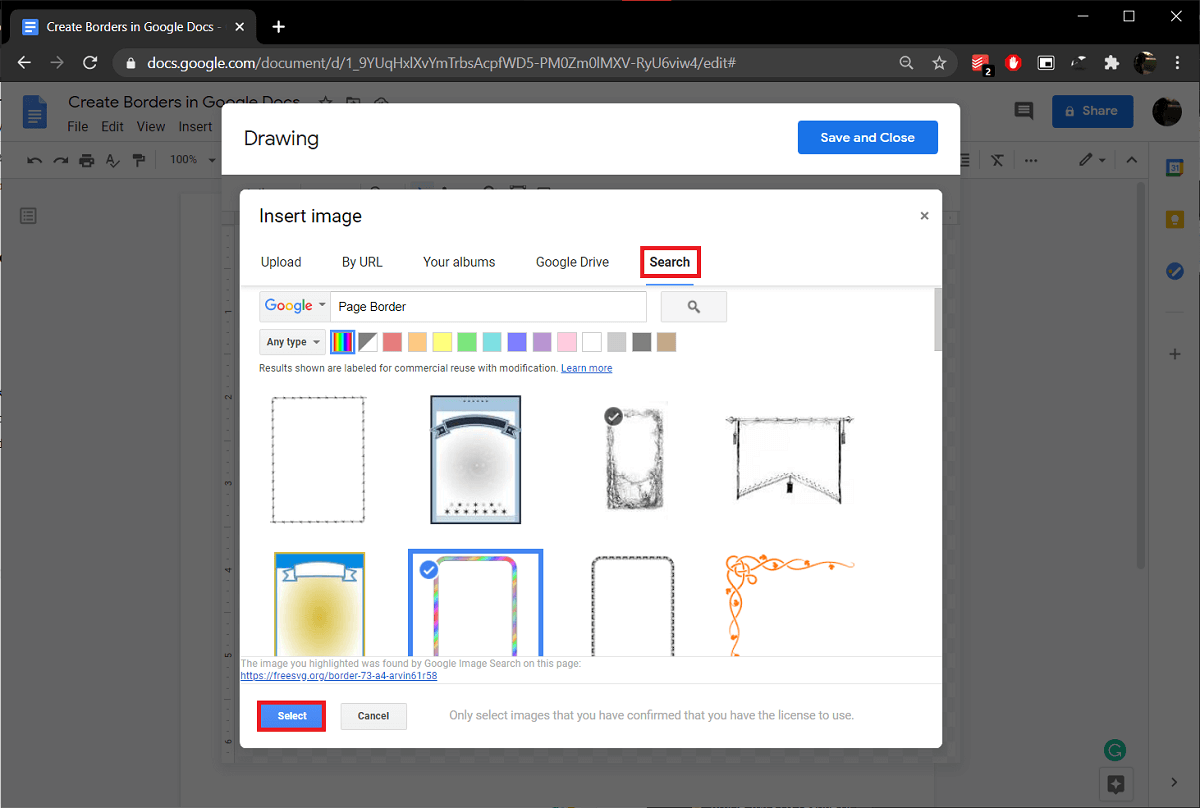
Task: Open the Learn more link
Action: 586,368
